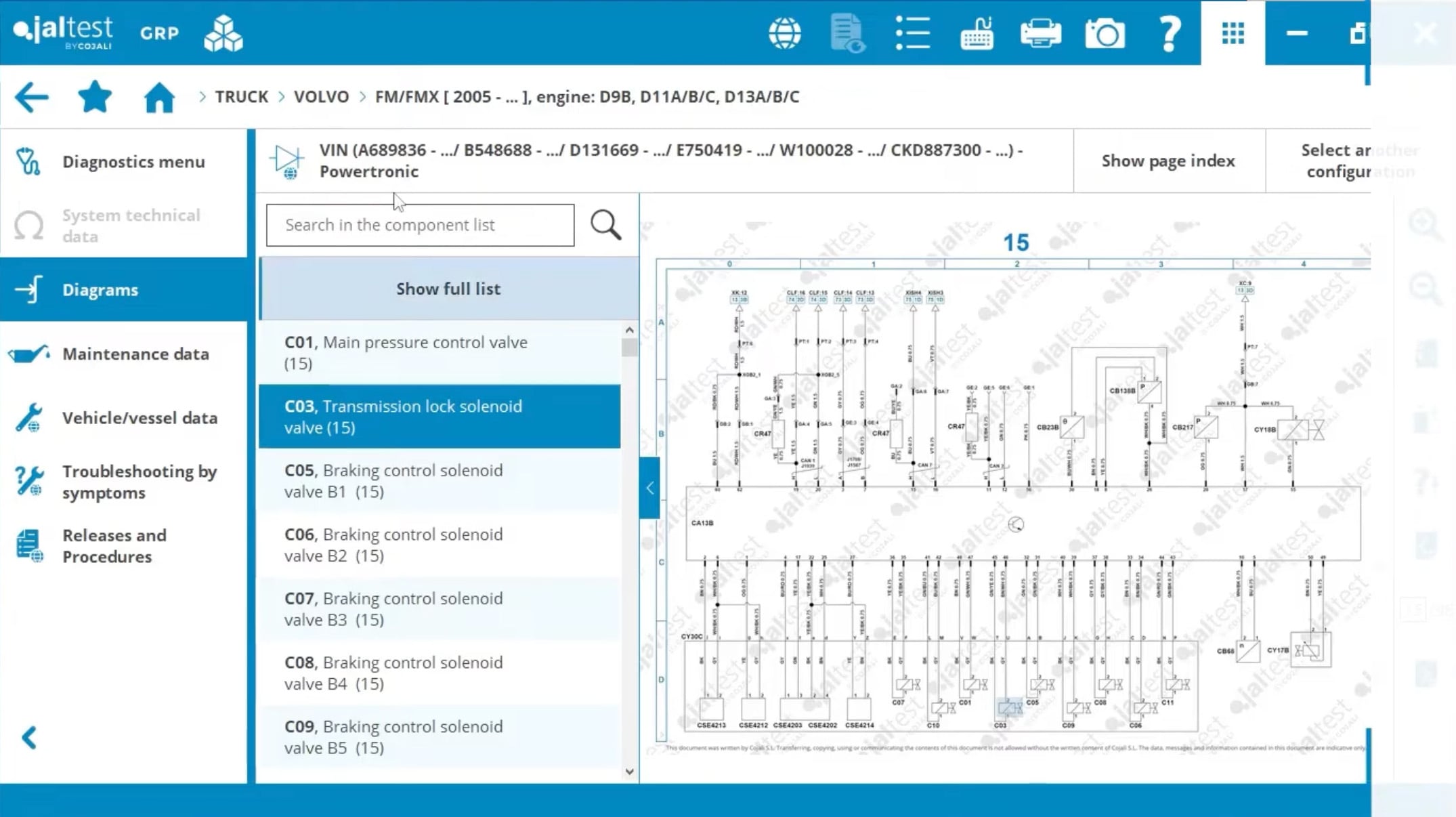The width and height of the screenshot is (1456, 817).
Task: Select the Diagrams section
Action: pyautogui.click(x=124, y=289)
